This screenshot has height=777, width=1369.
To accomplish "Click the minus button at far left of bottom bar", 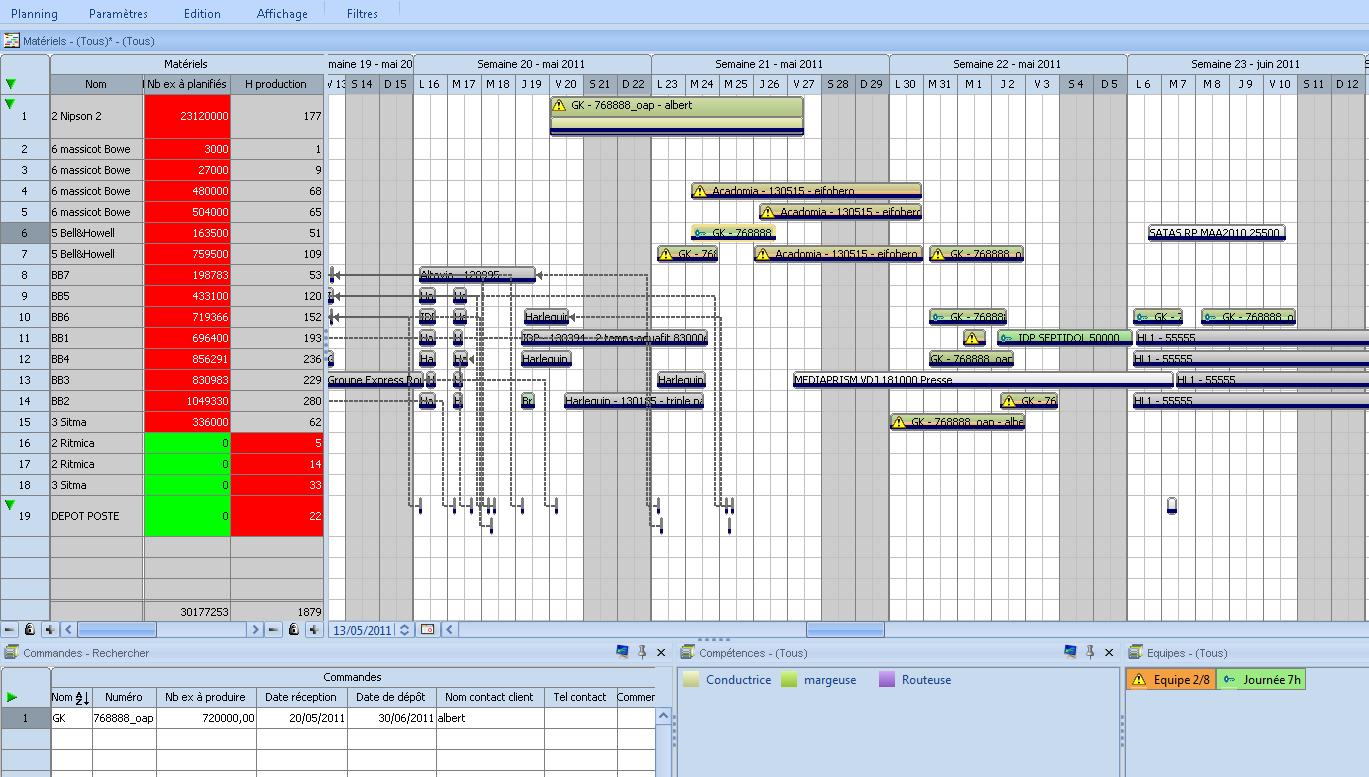I will click(10, 630).
